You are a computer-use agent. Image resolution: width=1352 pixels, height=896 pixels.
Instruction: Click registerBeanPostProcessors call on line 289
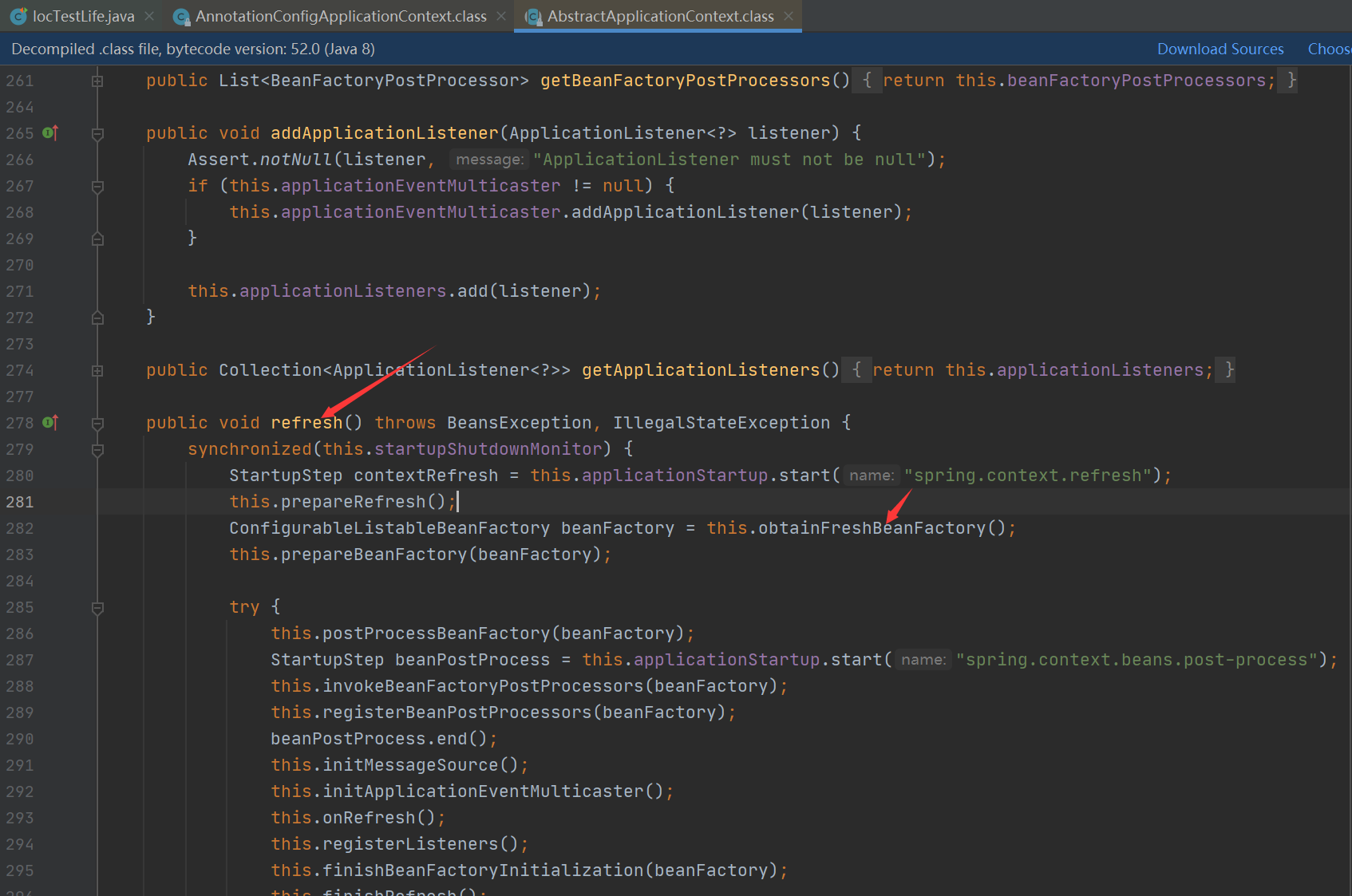457,712
